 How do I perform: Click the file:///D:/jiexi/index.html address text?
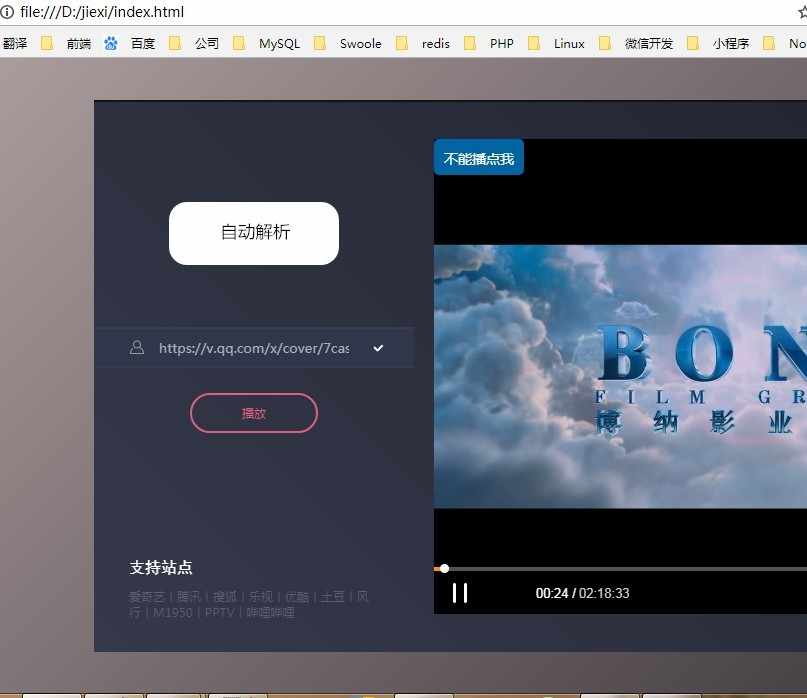(102, 12)
